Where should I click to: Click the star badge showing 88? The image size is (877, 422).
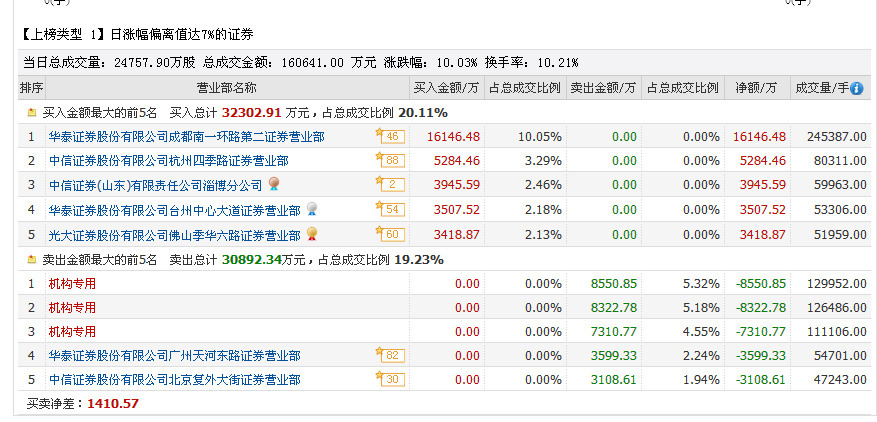tap(390, 160)
